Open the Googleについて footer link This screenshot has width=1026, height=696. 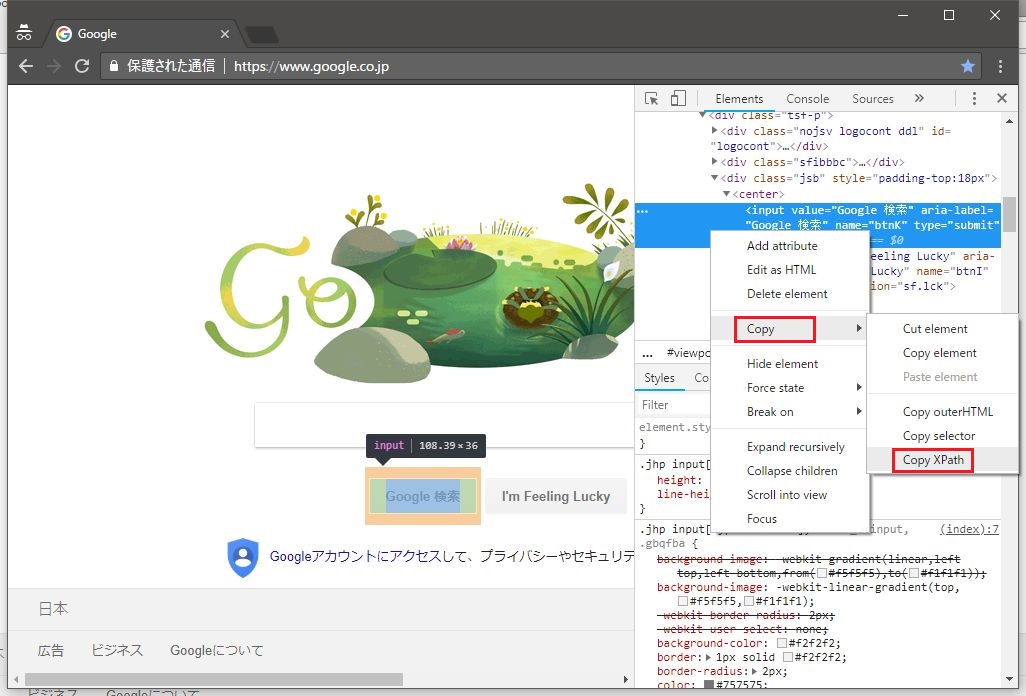(217, 650)
